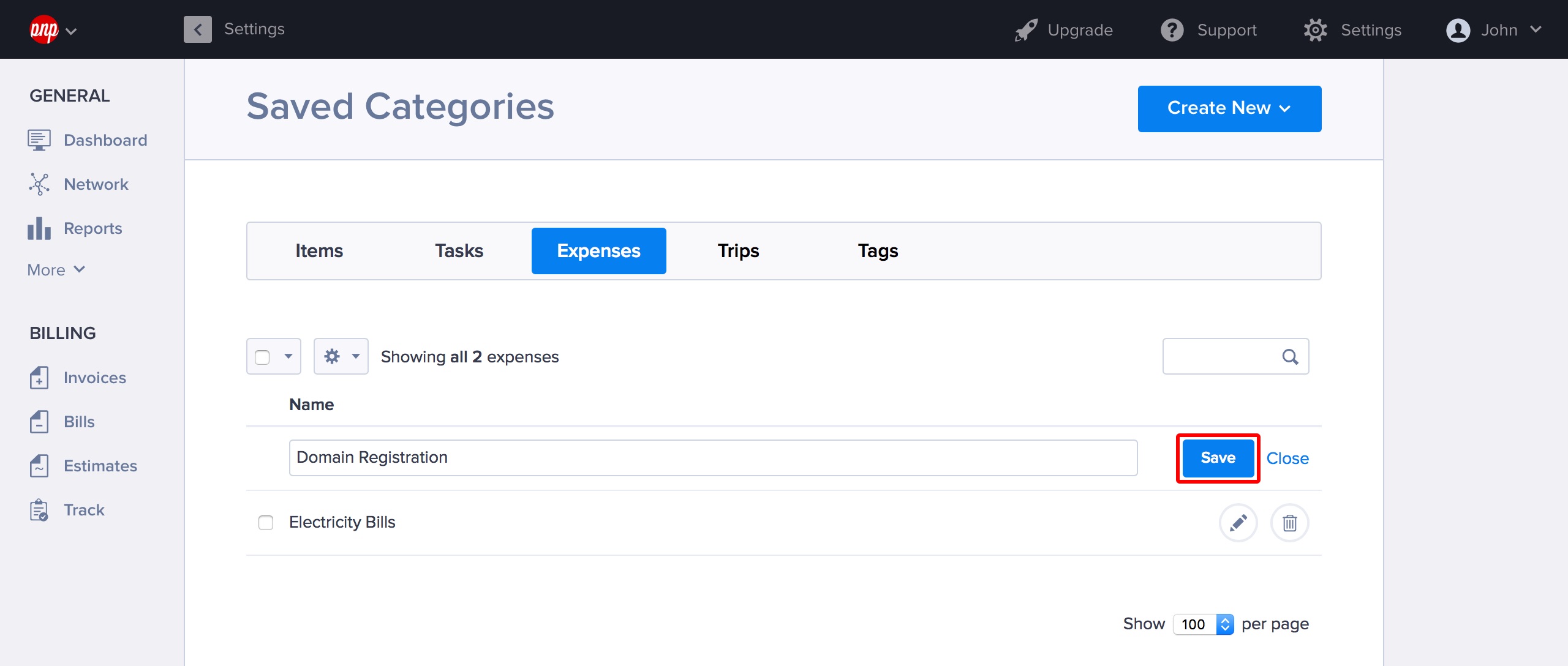The image size is (1568, 666).
Task: Expand the Create New dropdown
Action: pyautogui.click(x=1229, y=108)
